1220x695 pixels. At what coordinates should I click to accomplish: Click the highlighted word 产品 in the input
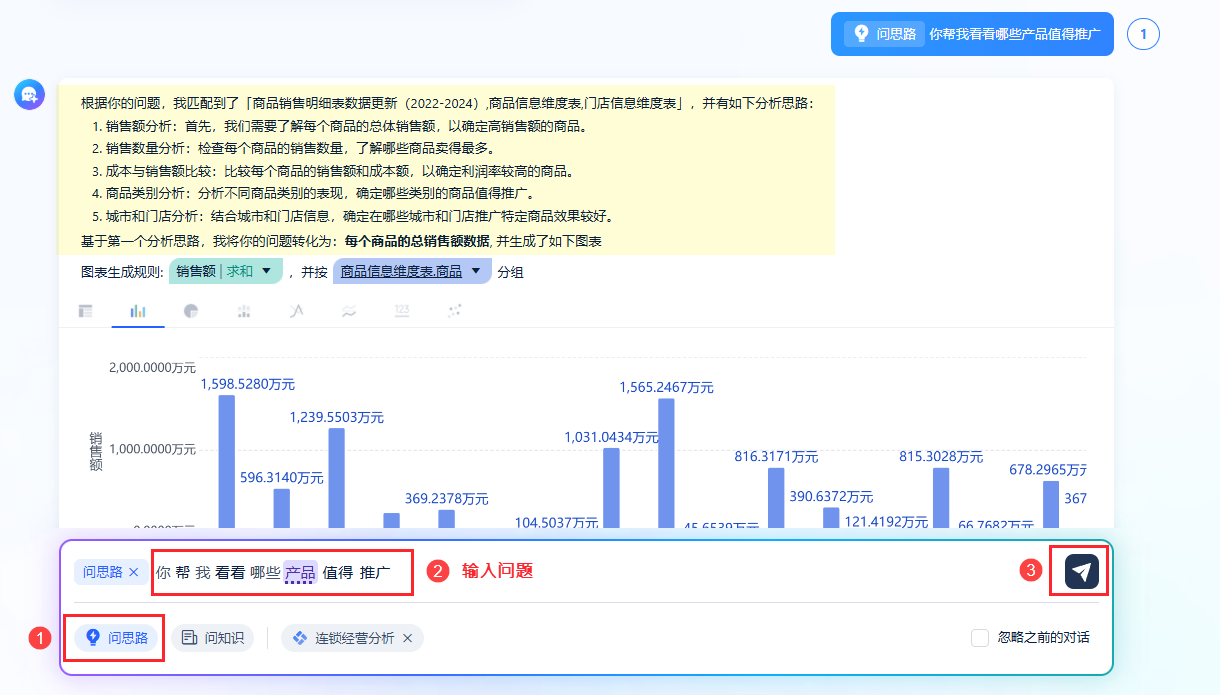click(x=300, y=572)
